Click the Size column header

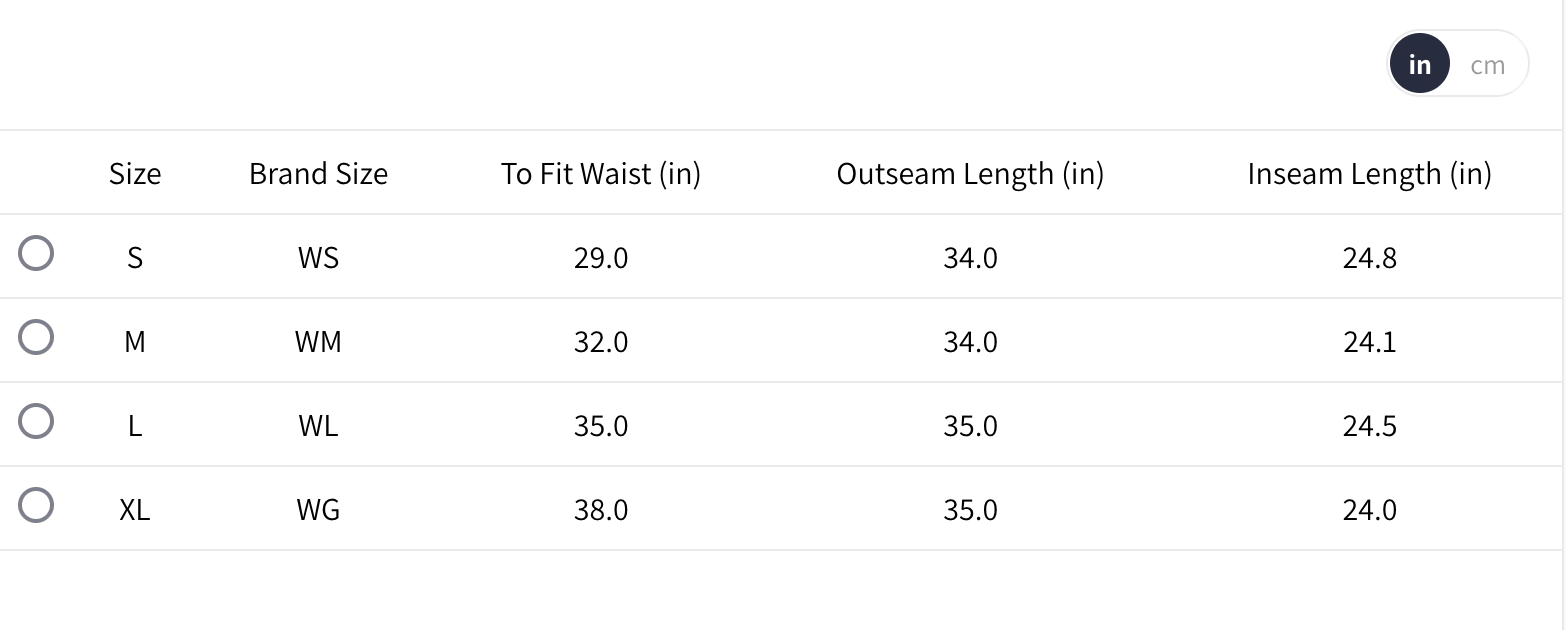tap(135, 174)
